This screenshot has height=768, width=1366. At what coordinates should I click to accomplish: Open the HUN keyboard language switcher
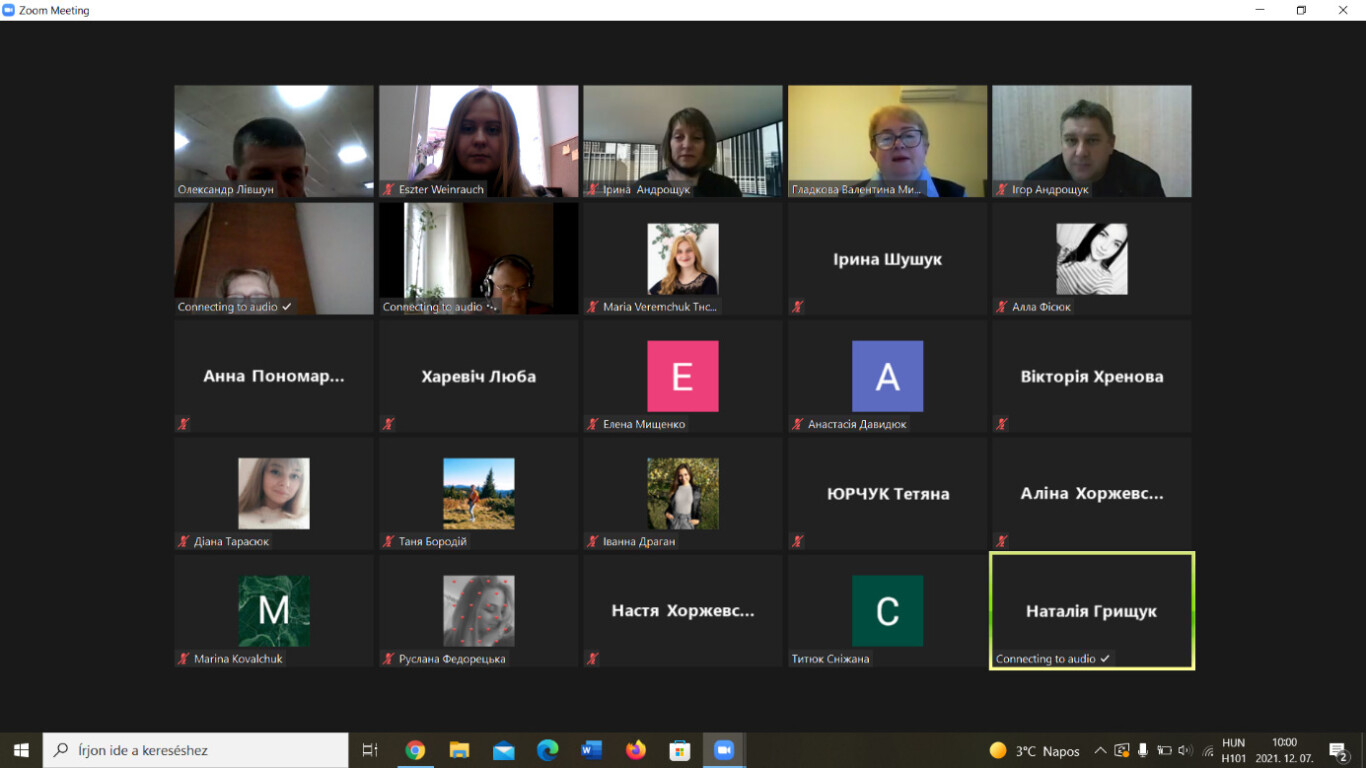pyautogui.click(x=1233, y=750)
